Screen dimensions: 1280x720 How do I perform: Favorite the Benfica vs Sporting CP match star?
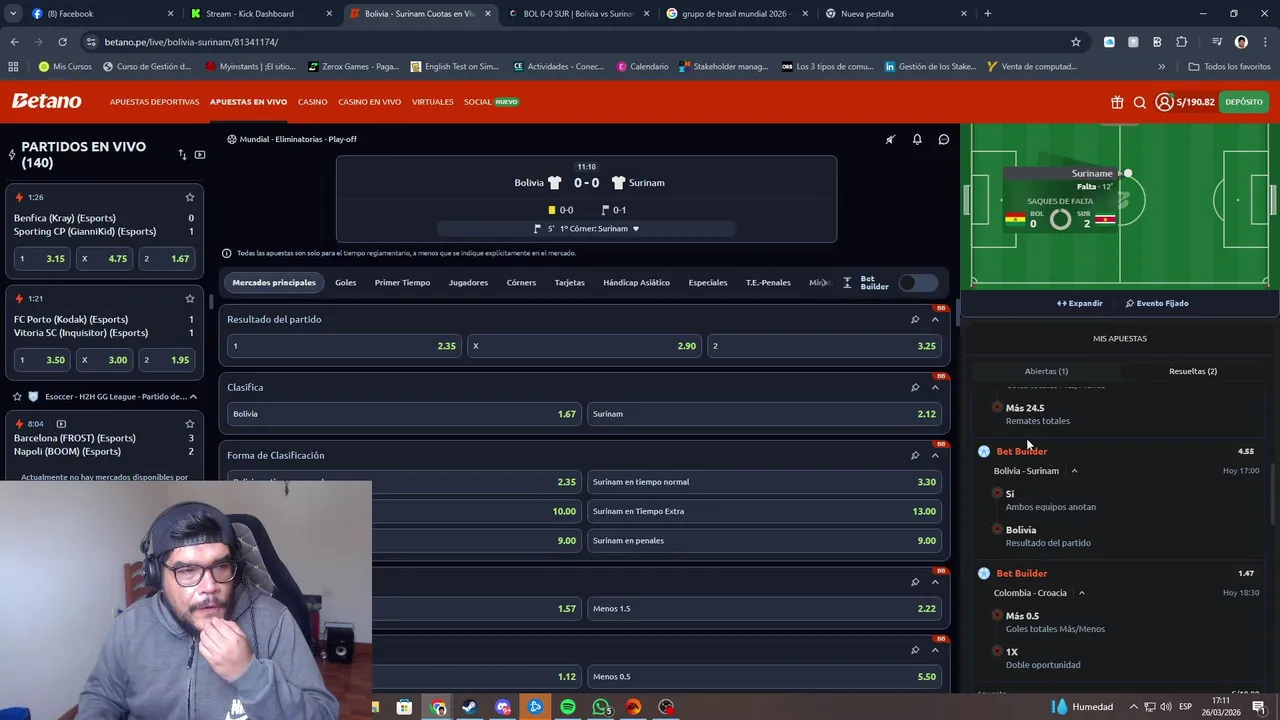(190, 197)
